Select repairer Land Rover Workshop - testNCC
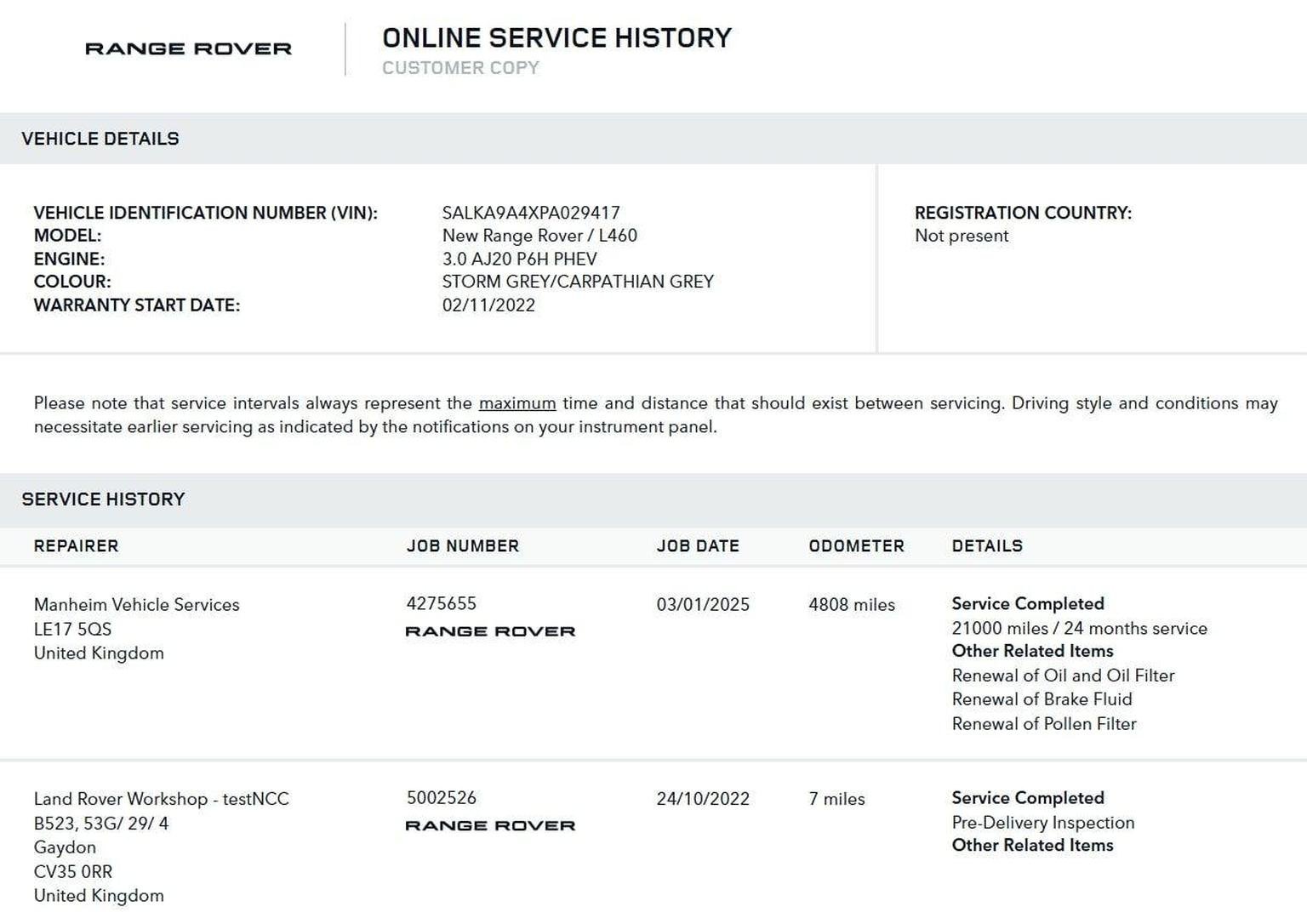The image size is (1307, 924). pos(161,799)
